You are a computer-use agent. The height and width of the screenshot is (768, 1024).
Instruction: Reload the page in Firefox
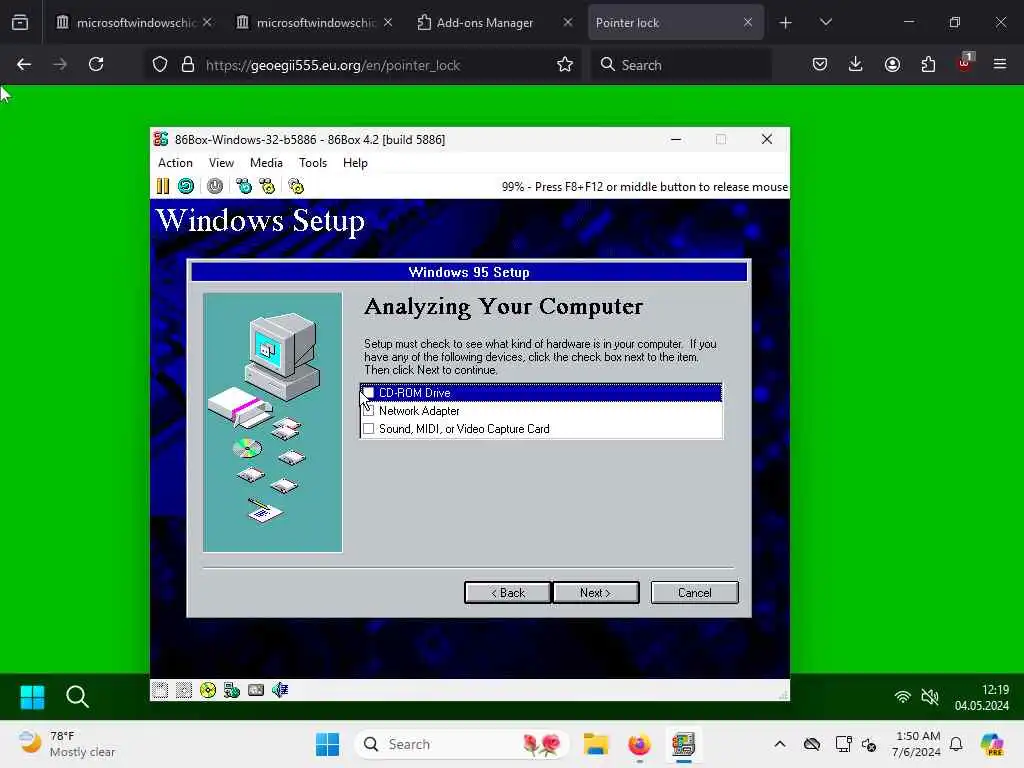click(96, 64)
